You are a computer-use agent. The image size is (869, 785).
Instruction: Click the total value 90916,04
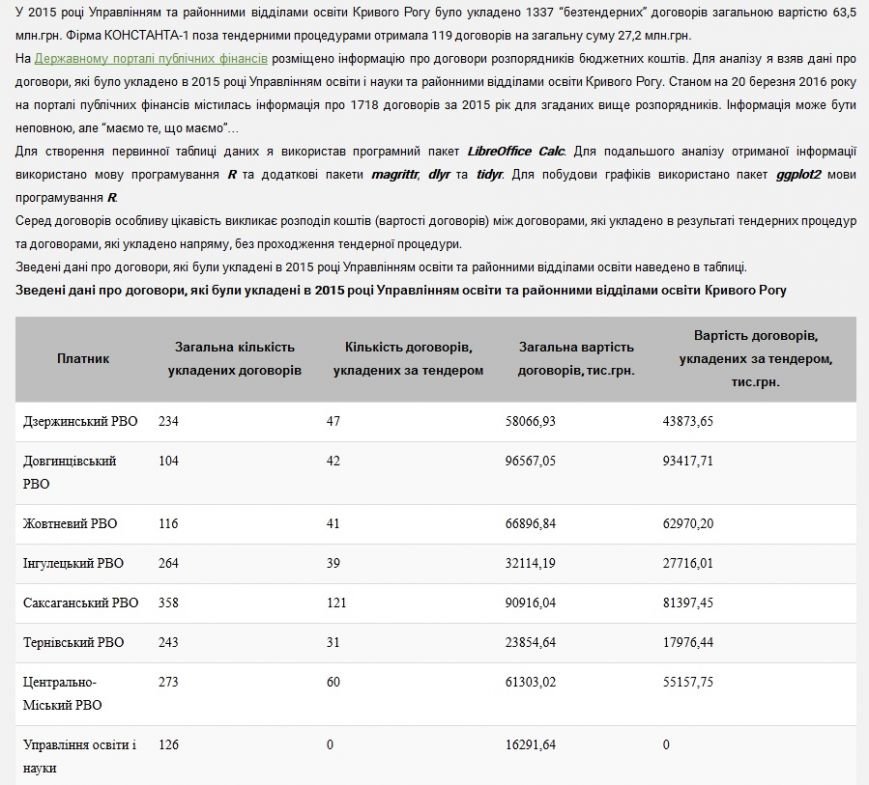[x=530, y=603]
